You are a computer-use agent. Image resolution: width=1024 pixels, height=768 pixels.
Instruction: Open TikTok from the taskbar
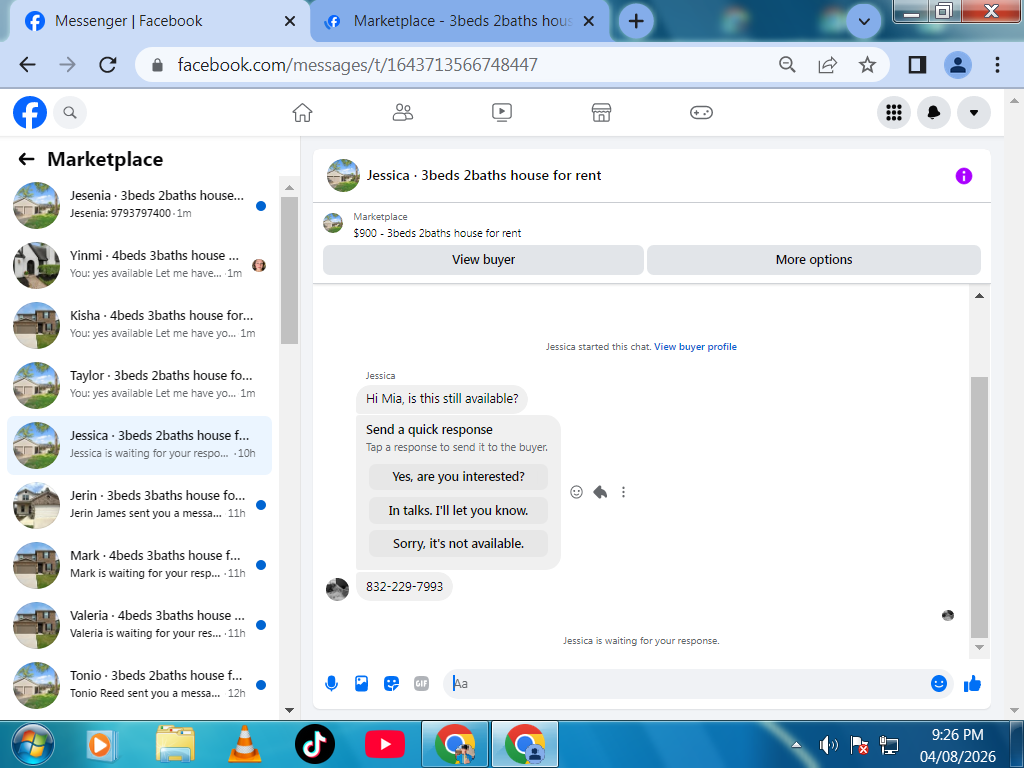pos(315,744)
